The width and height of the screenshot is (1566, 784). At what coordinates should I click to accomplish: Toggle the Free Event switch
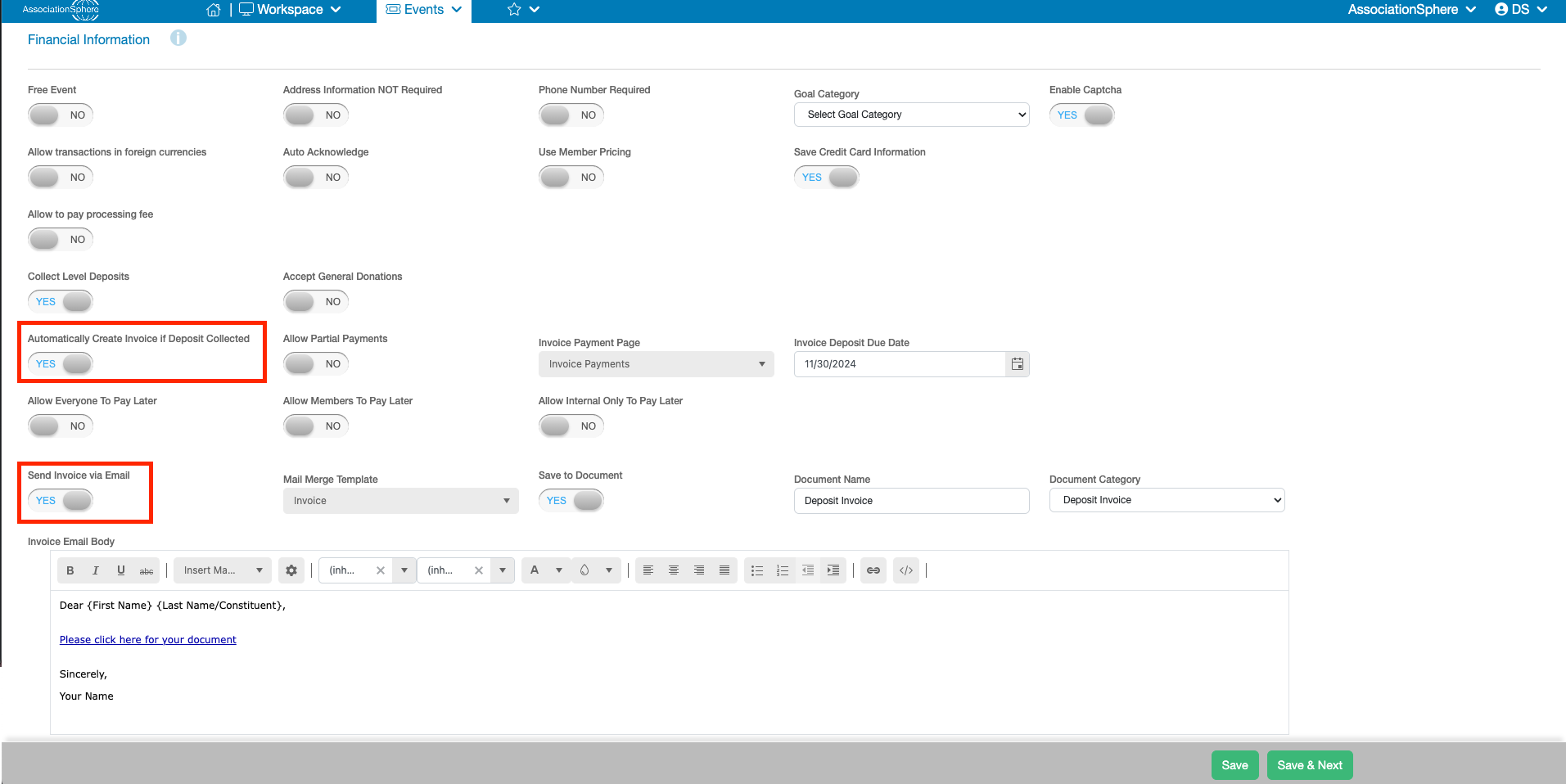point(61,115)
